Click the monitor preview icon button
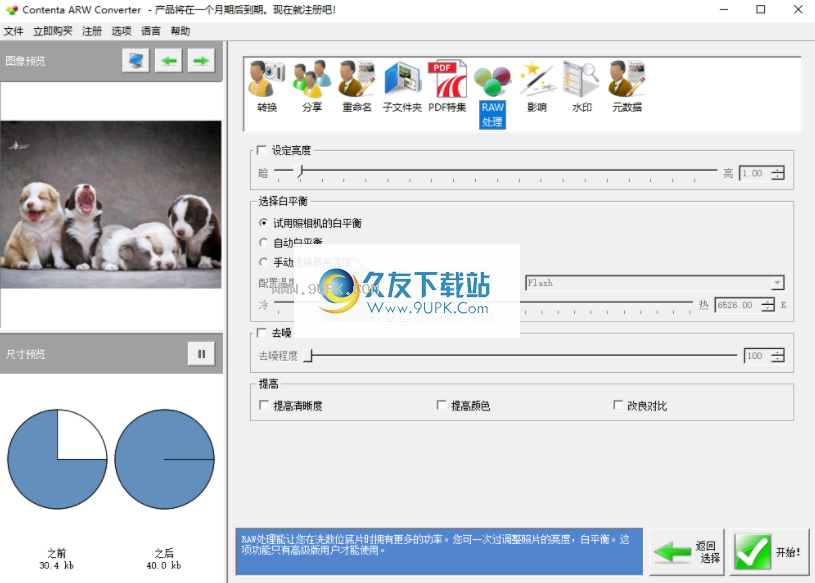Screen dimensions: 815x583 tap(136, 61)
